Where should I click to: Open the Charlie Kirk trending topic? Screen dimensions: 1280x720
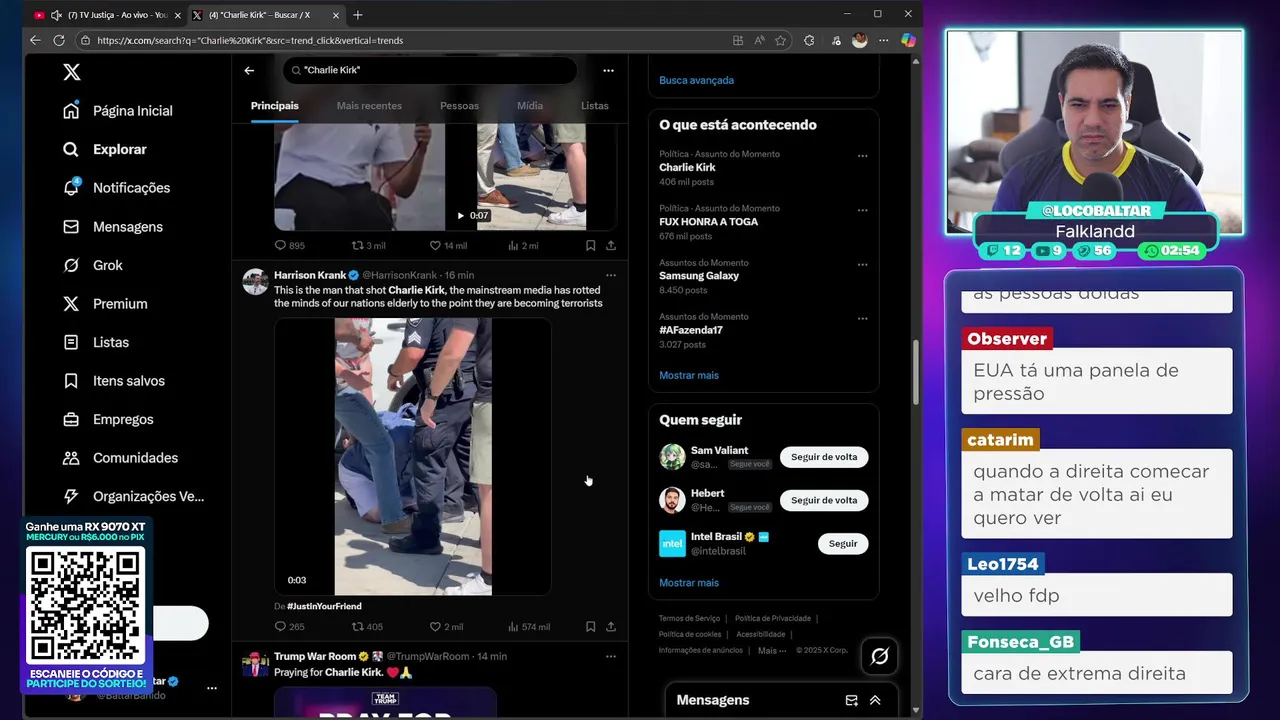click(x=687, y=167)
